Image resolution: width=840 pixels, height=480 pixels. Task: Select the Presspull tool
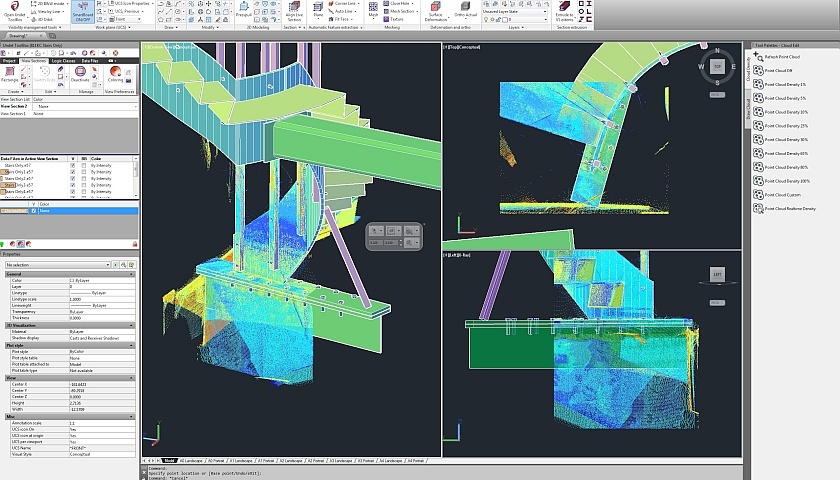click(x=243, y=10)
